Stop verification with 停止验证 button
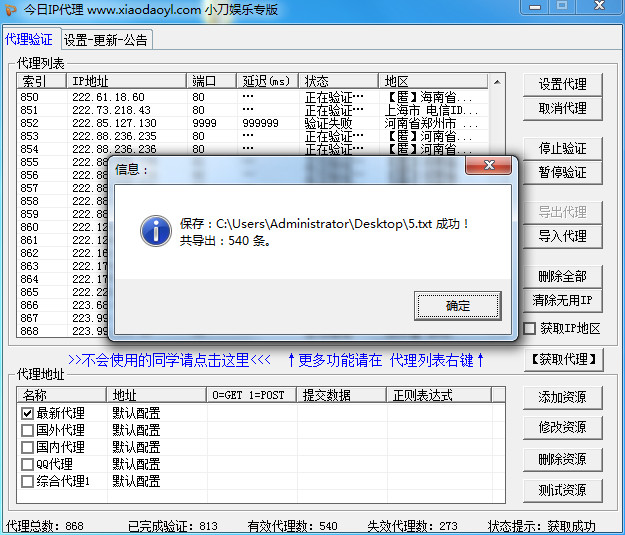The image size is (625, 535). [562, 148]
